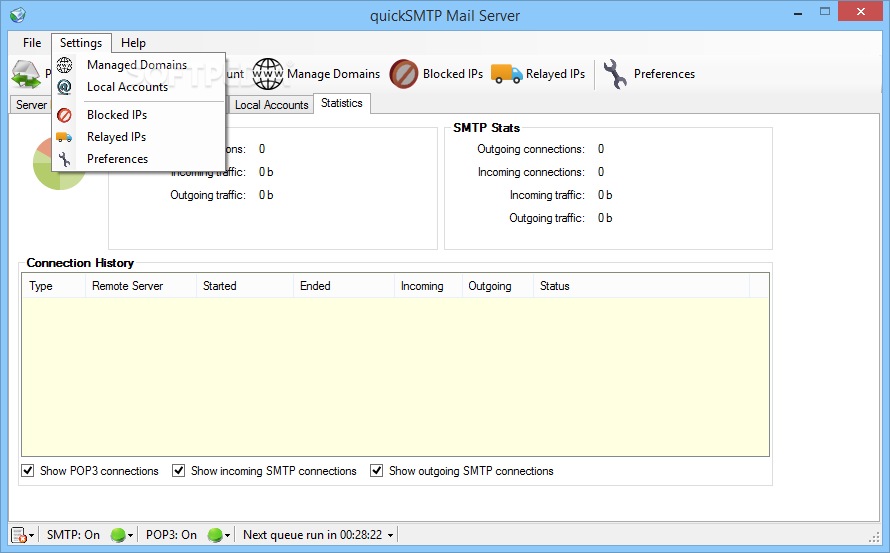Sort by Incoming column header
Viewport: 890px width, 553px height.
(x=429, y=286)
